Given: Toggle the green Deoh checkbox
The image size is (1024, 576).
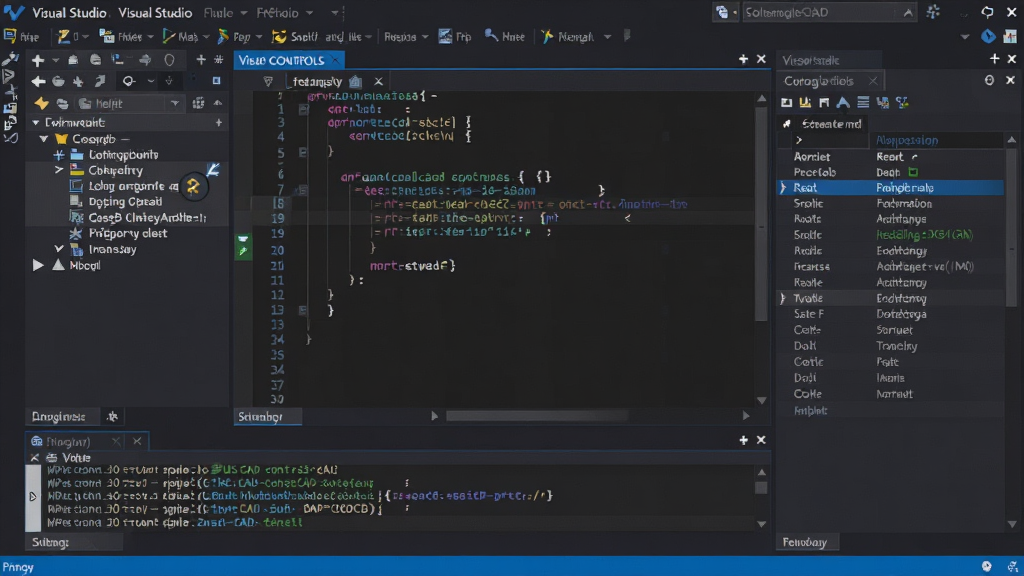Looking at the screenshot, I should coord(913,172).
